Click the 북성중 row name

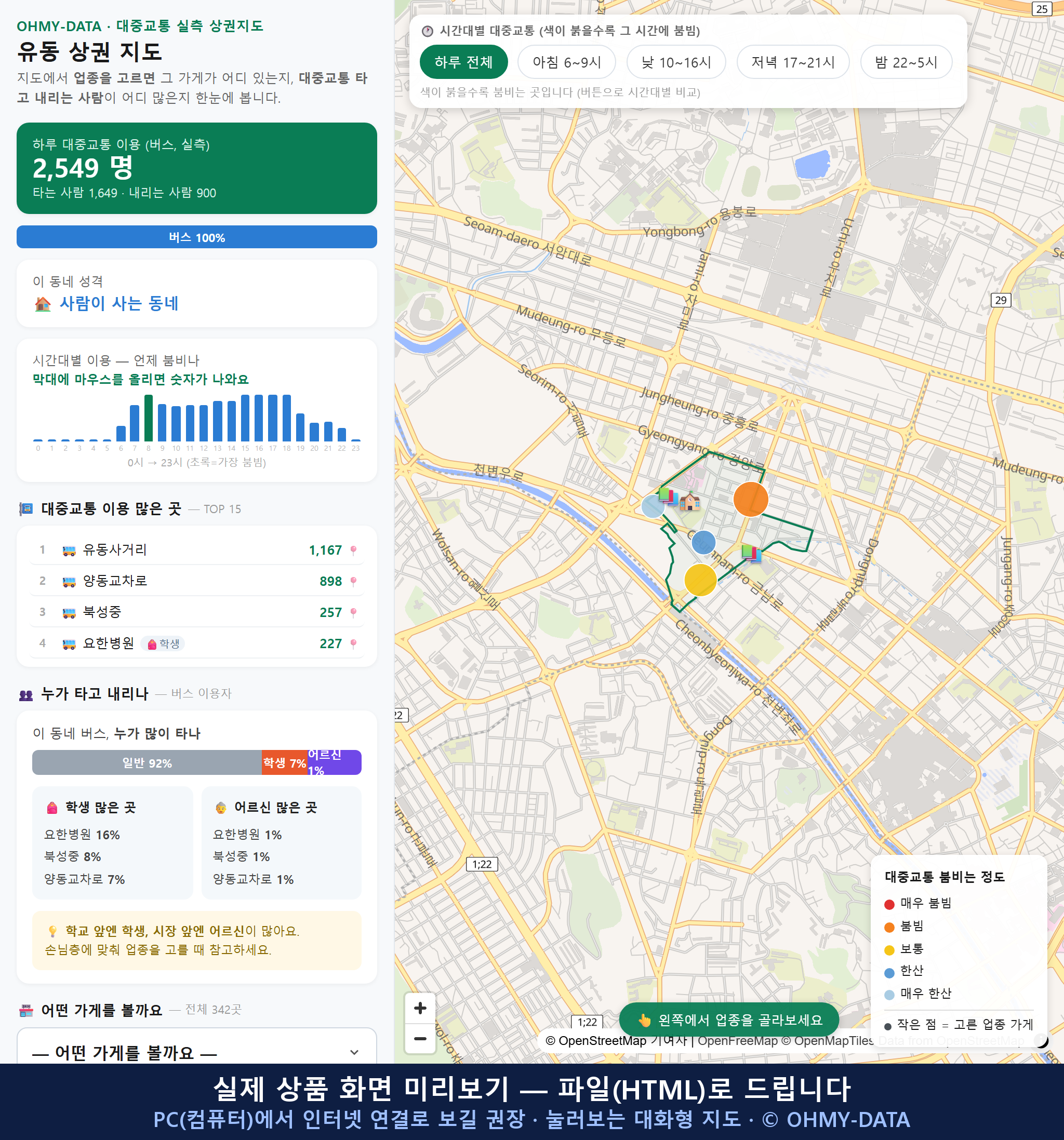pos(102,612)
